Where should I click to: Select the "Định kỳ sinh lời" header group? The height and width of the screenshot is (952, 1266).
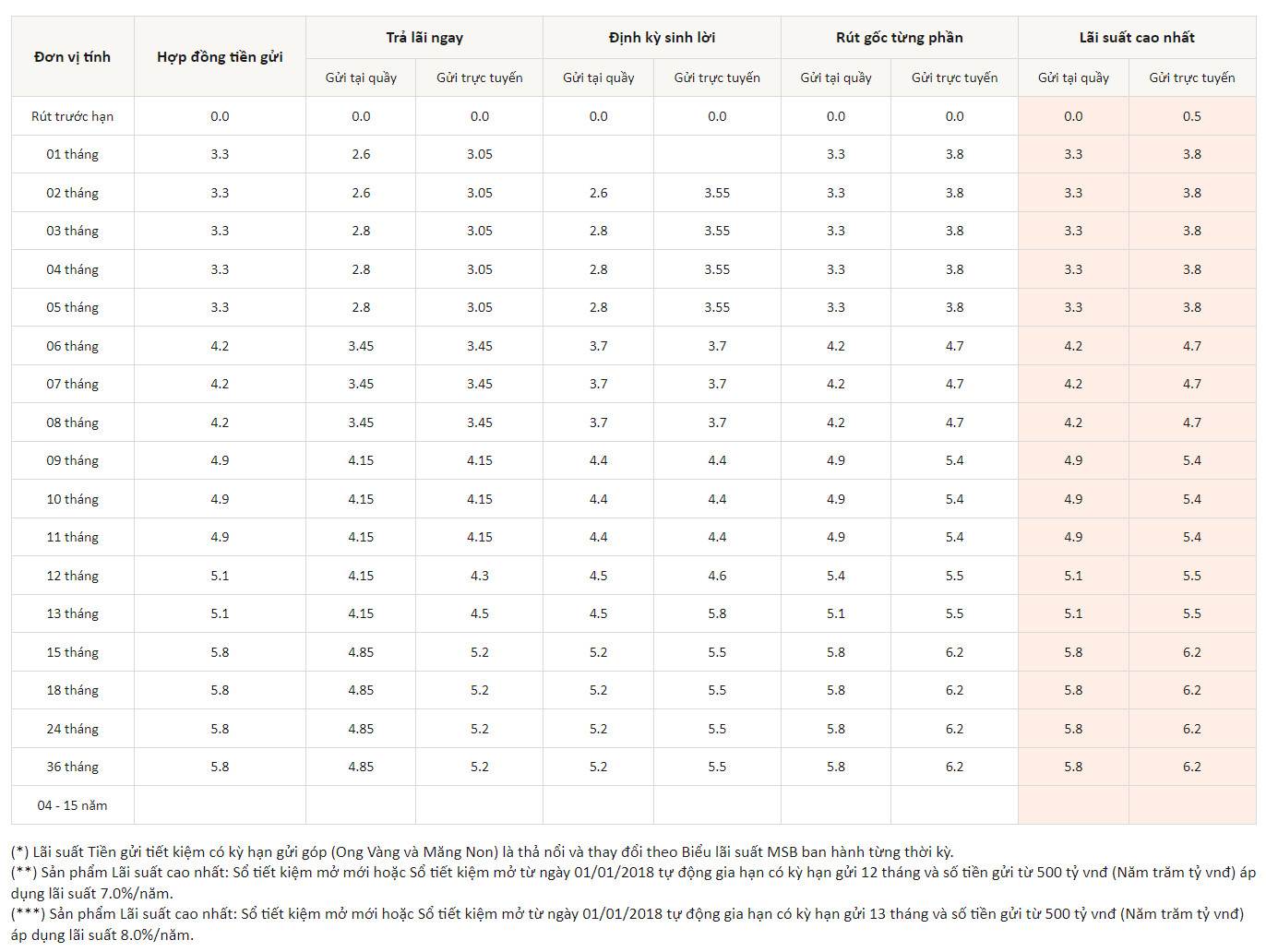(x=662, y=38)
